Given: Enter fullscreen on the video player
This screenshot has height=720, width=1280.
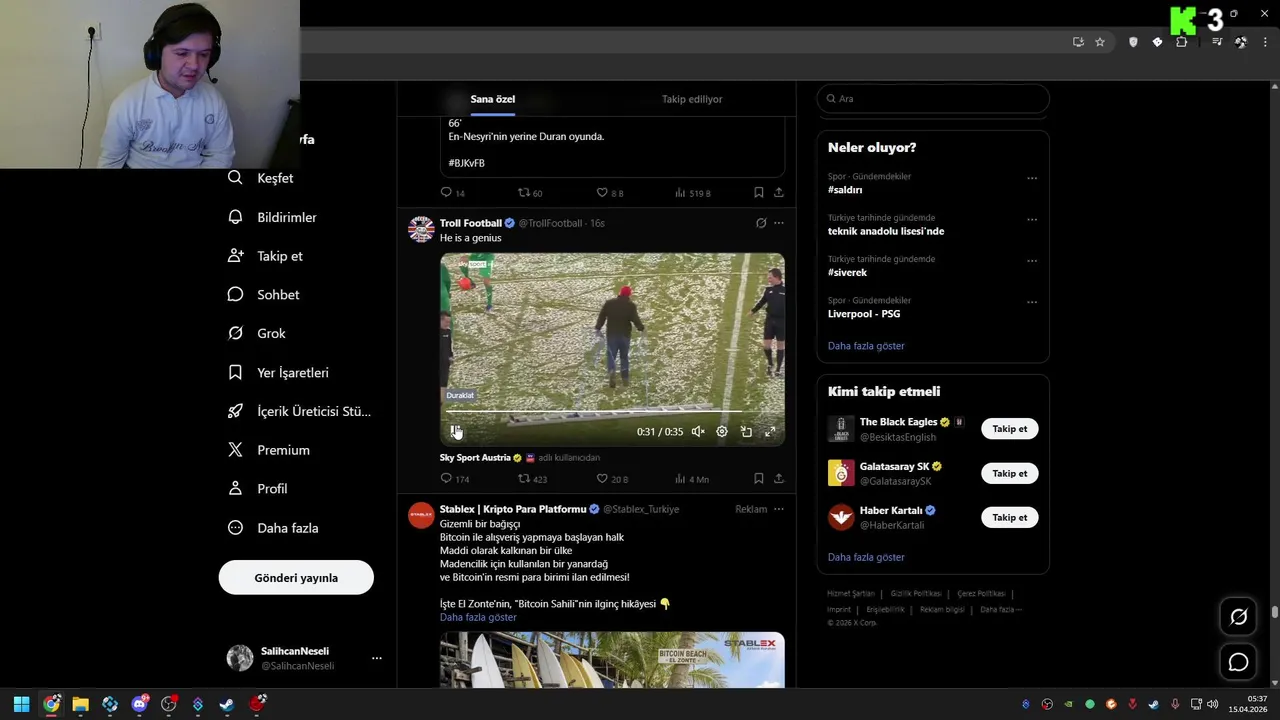Looking at the screenshot, I should 770,431.
